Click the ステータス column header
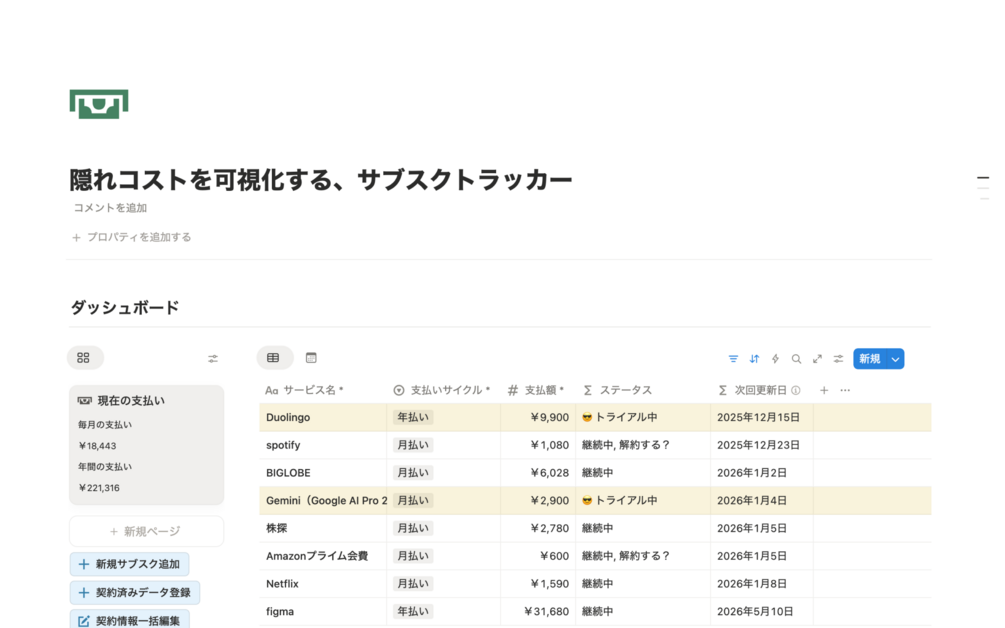 [643, 390]
